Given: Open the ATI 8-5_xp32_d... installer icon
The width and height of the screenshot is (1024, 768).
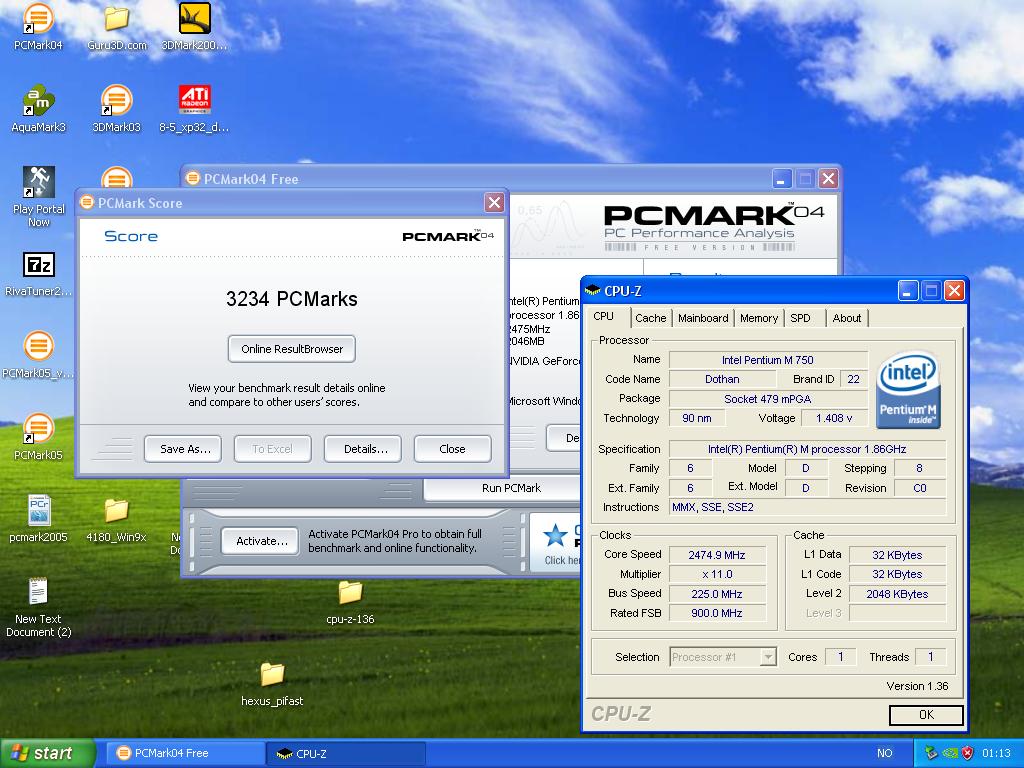Looking at the screenshot, I should [x=195, y=108].
